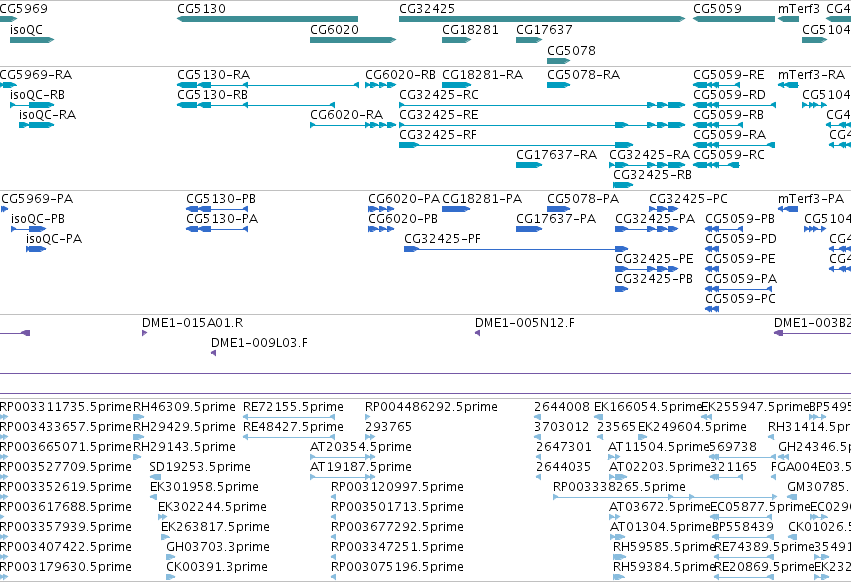This screenshot has width=851, height=582.
Task: Select protein CG32425-PE
Action: pos(654,260)
